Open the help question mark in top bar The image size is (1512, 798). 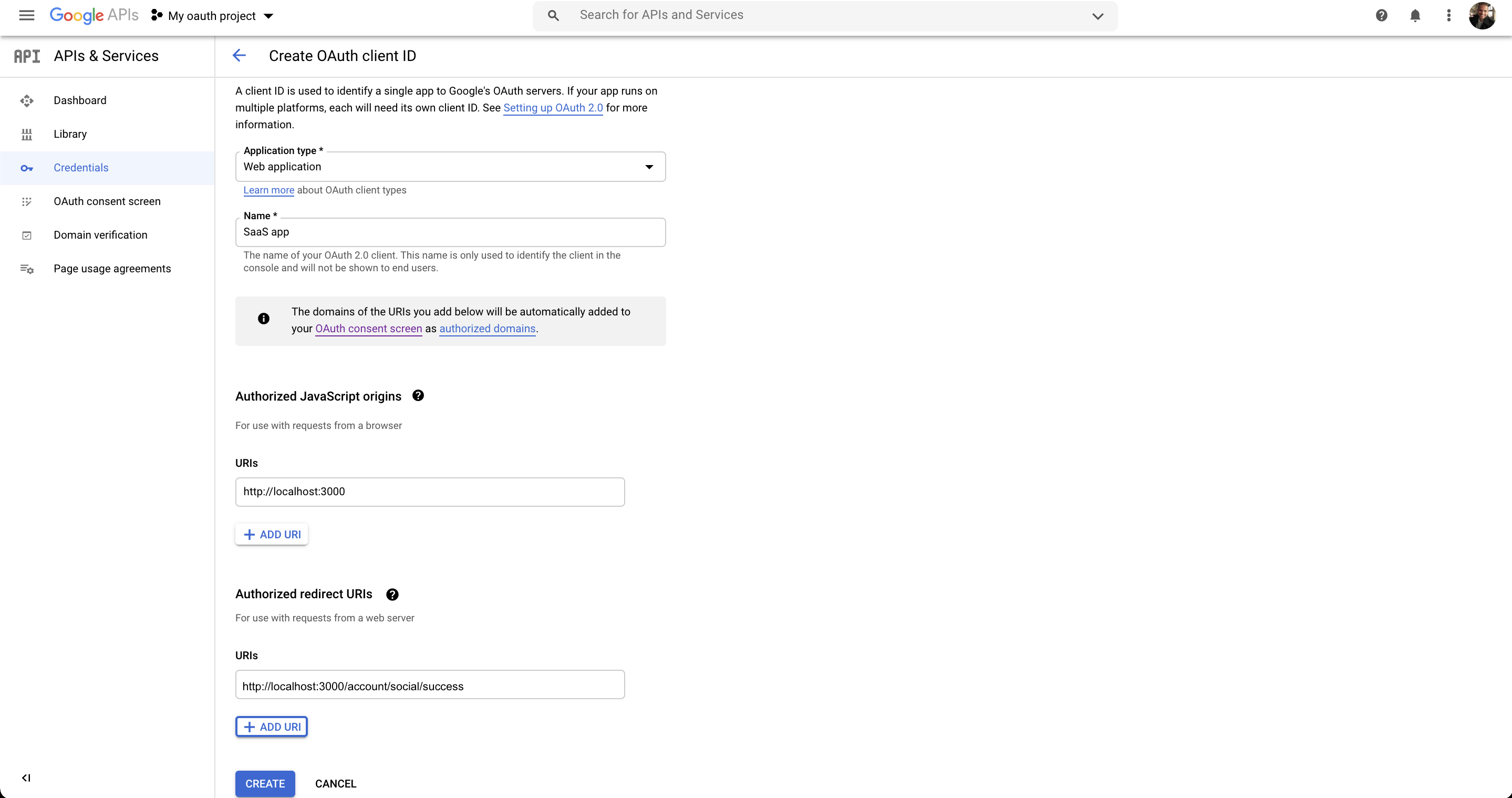tap(1381, 16)
